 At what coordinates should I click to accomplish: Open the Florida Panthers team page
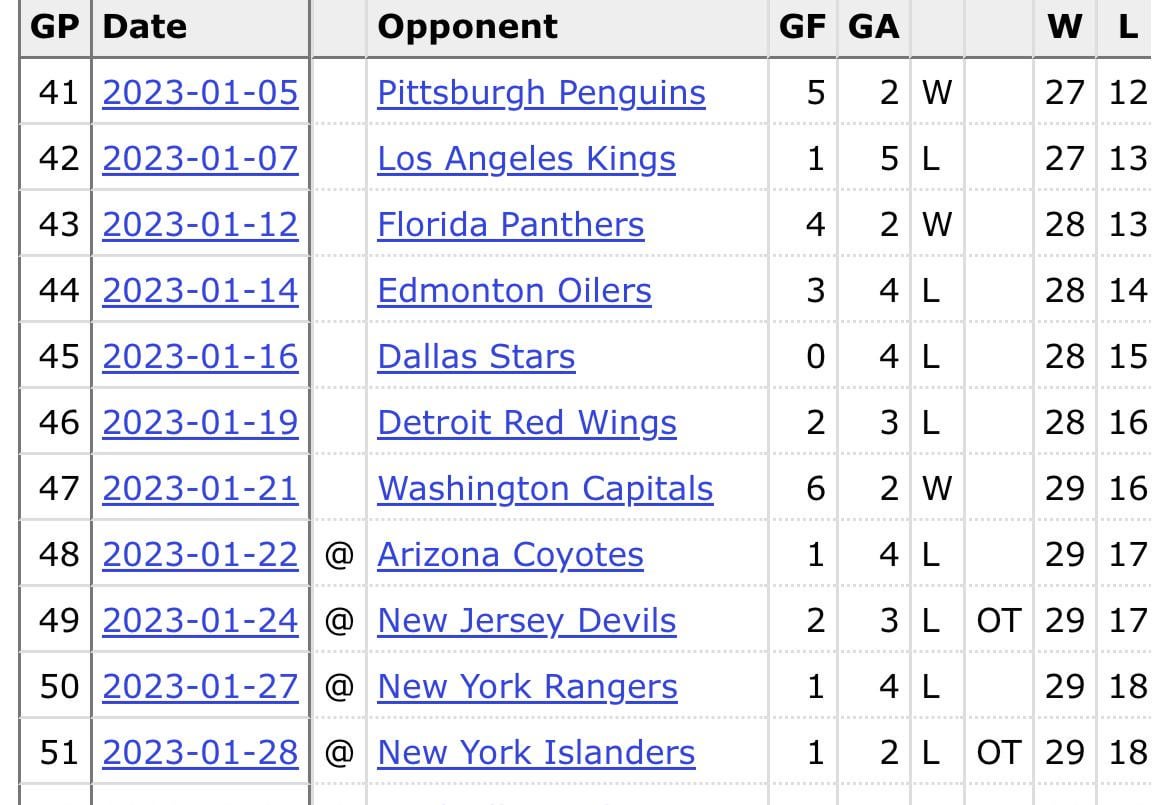coord(510,225)
